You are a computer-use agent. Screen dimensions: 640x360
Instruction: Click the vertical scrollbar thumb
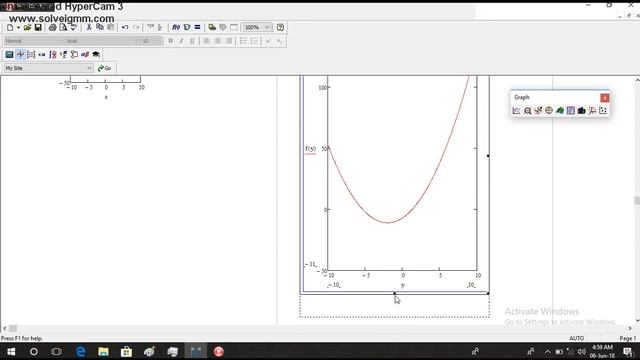(x=637, y=200)
